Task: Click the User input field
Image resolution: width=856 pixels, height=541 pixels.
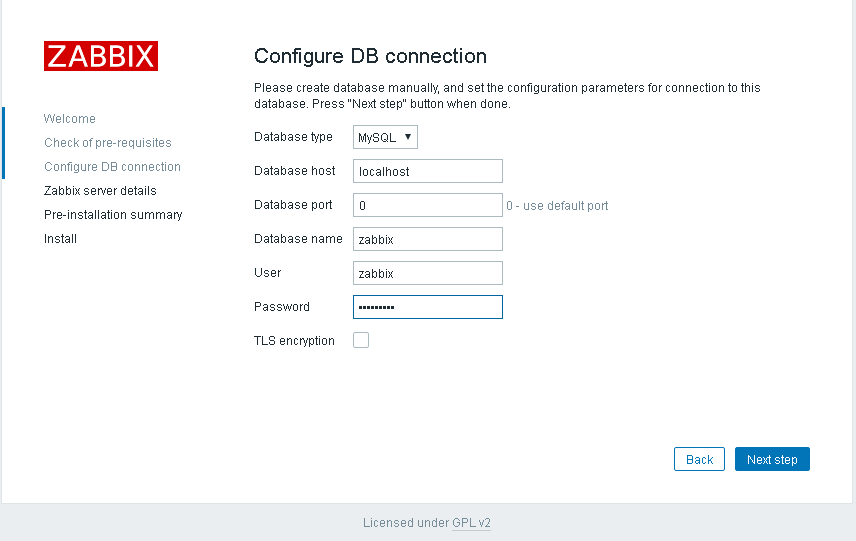Action: tap(427, 273)
